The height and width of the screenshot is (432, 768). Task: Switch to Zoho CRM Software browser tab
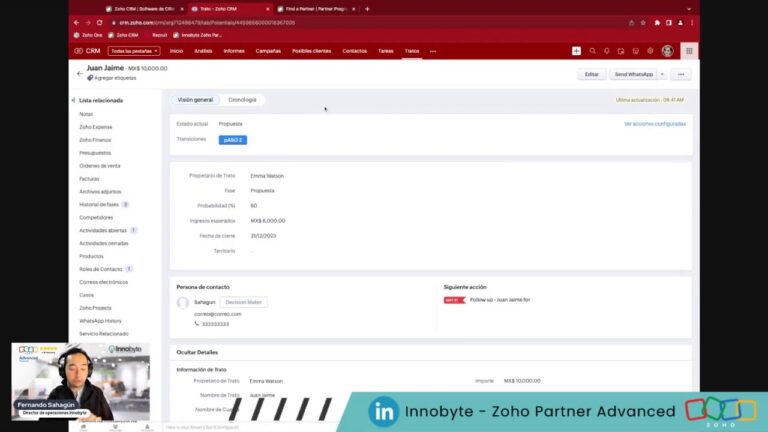click(145, 9)
